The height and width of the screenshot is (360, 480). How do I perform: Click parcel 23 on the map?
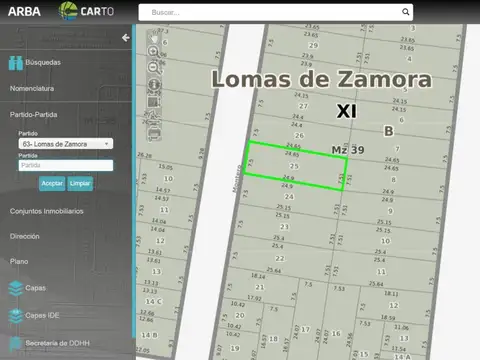284,227
